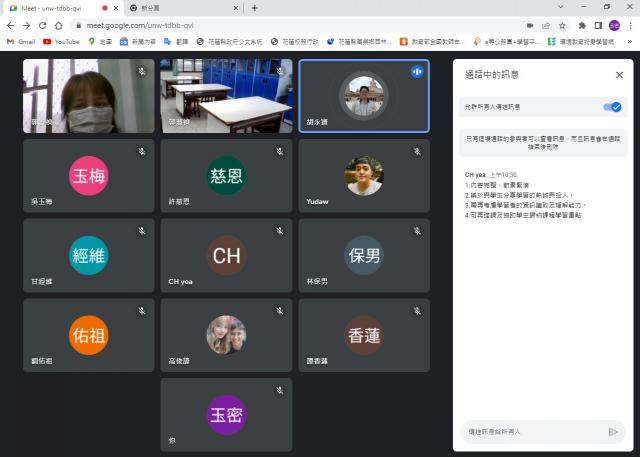Viewport: 640px width, 457px height.
Task: Click the send message arrow icon
Action: pos(613,432)
